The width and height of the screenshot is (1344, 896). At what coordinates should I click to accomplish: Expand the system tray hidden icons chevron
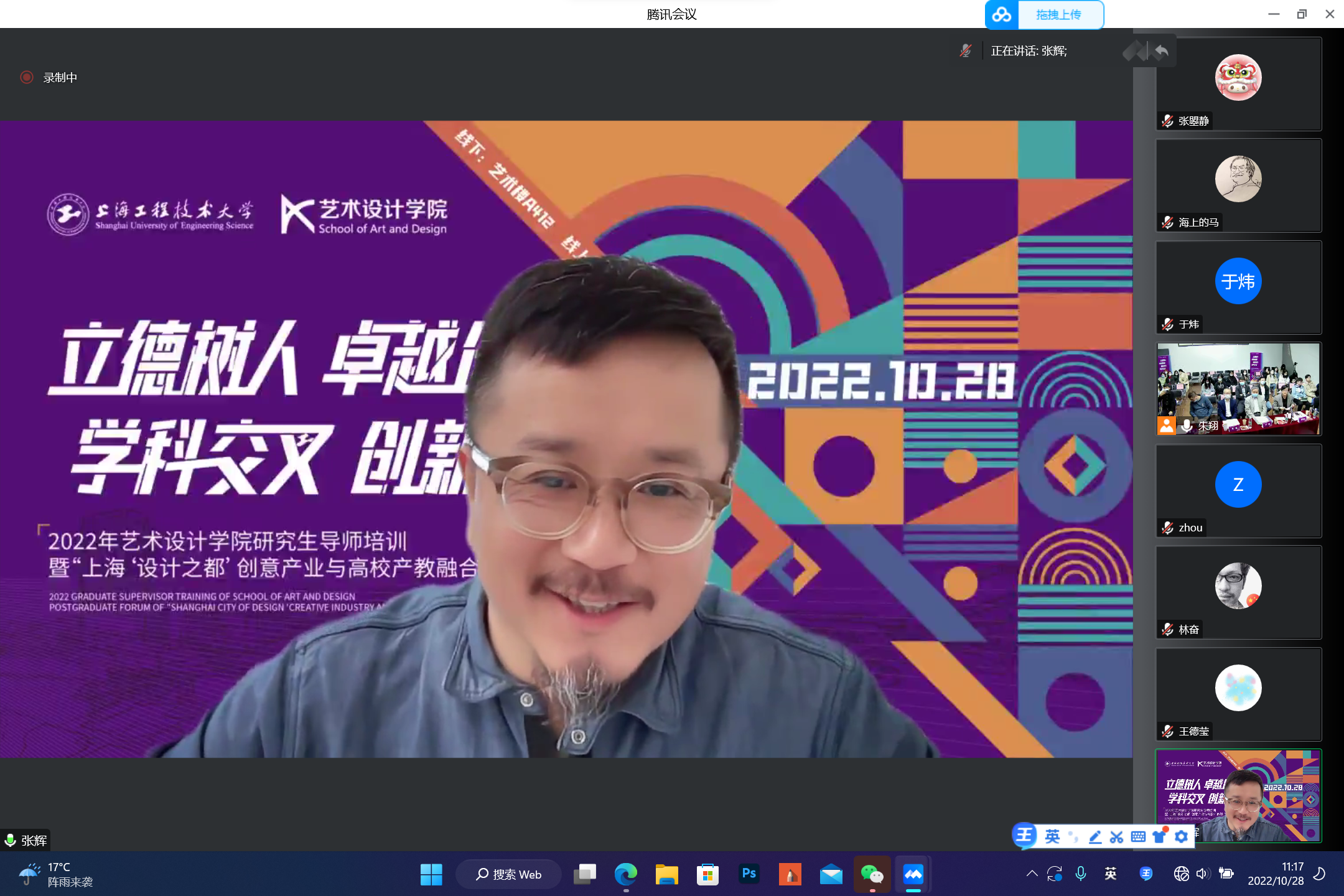[x=1032, y=874]
